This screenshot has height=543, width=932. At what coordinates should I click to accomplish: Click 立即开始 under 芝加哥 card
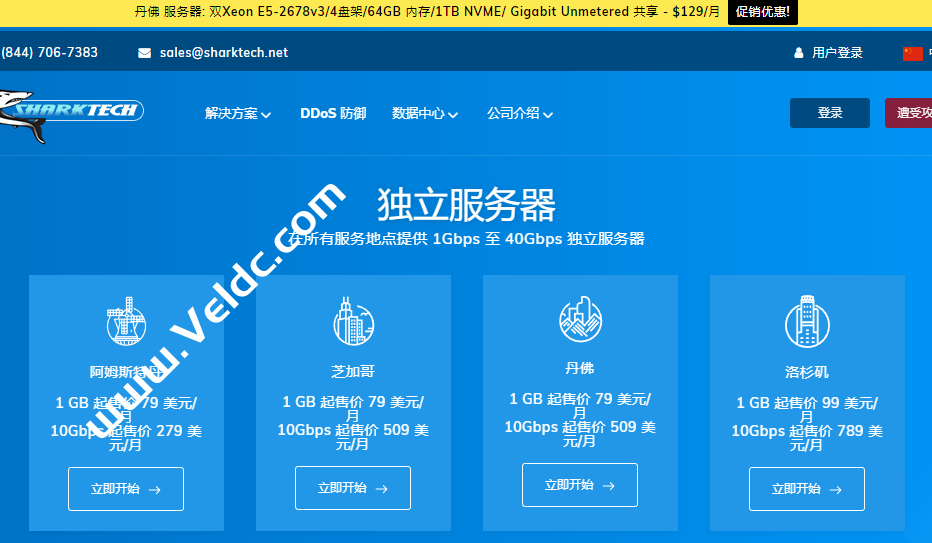[353, 488]
